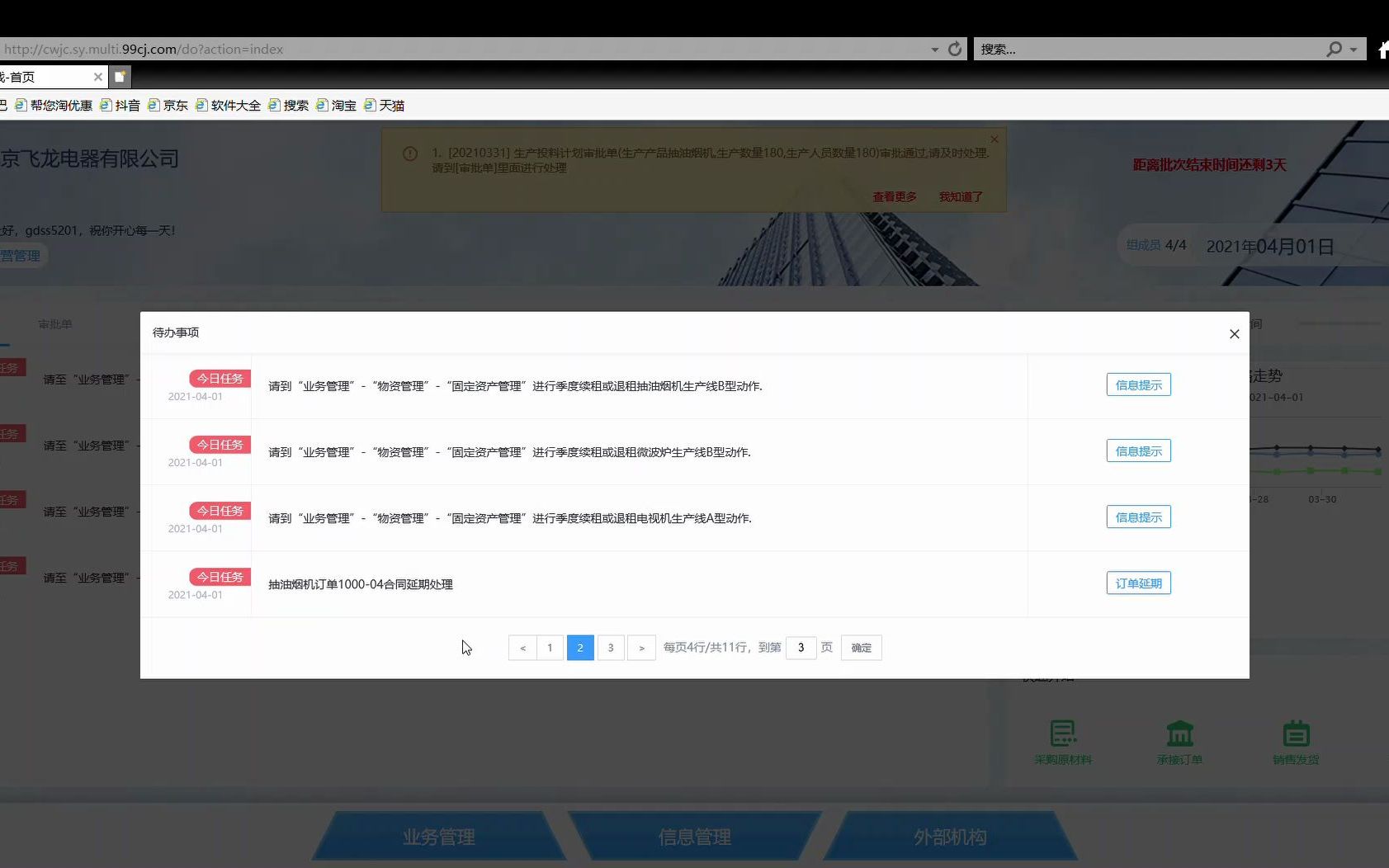The image size is (1389, 868).
Task: Click the 抽油烟机订单1000-04合同延期处理 text
Action: [x=361, y=584]
